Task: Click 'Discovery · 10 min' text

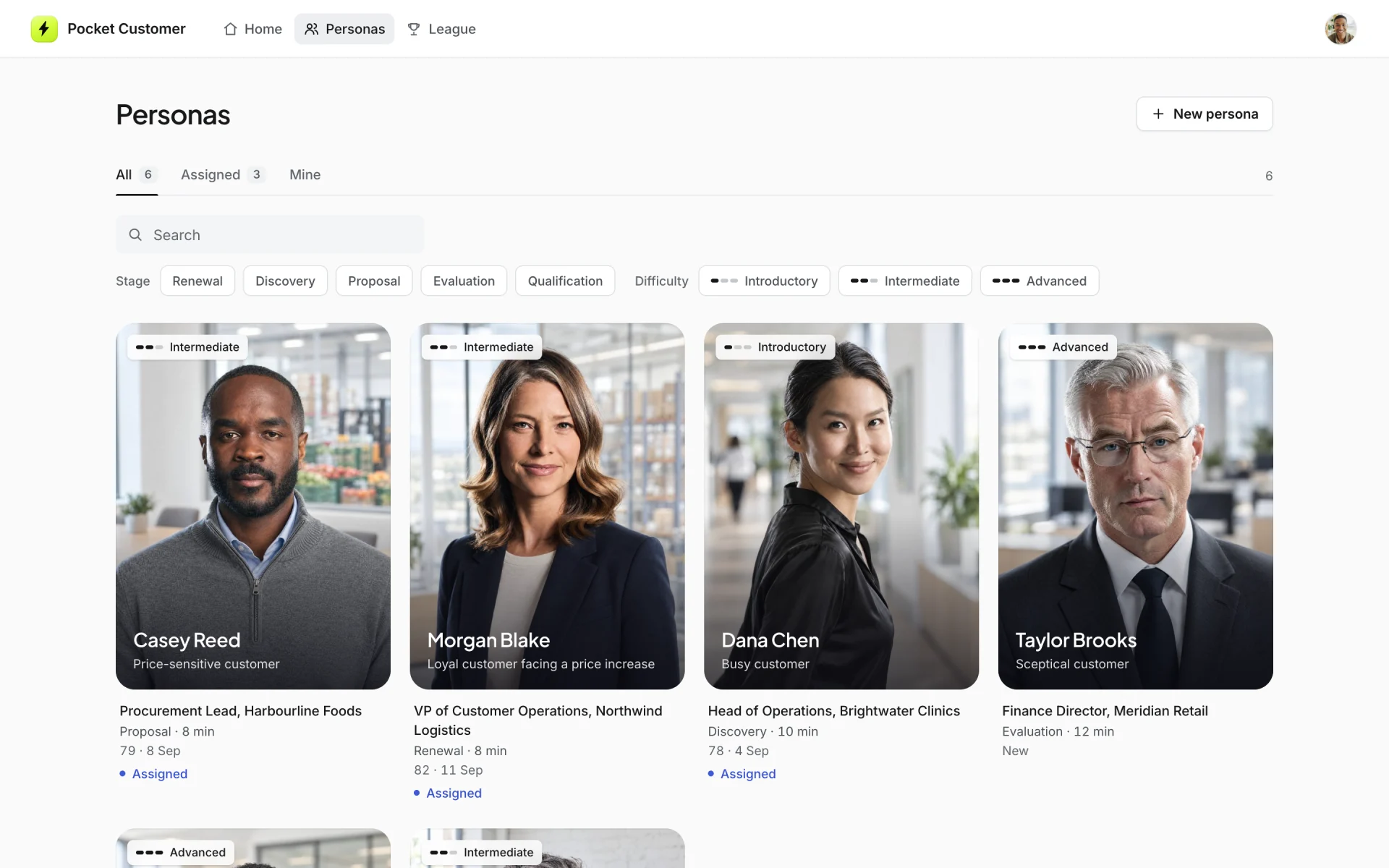Action: pos(763,731)
